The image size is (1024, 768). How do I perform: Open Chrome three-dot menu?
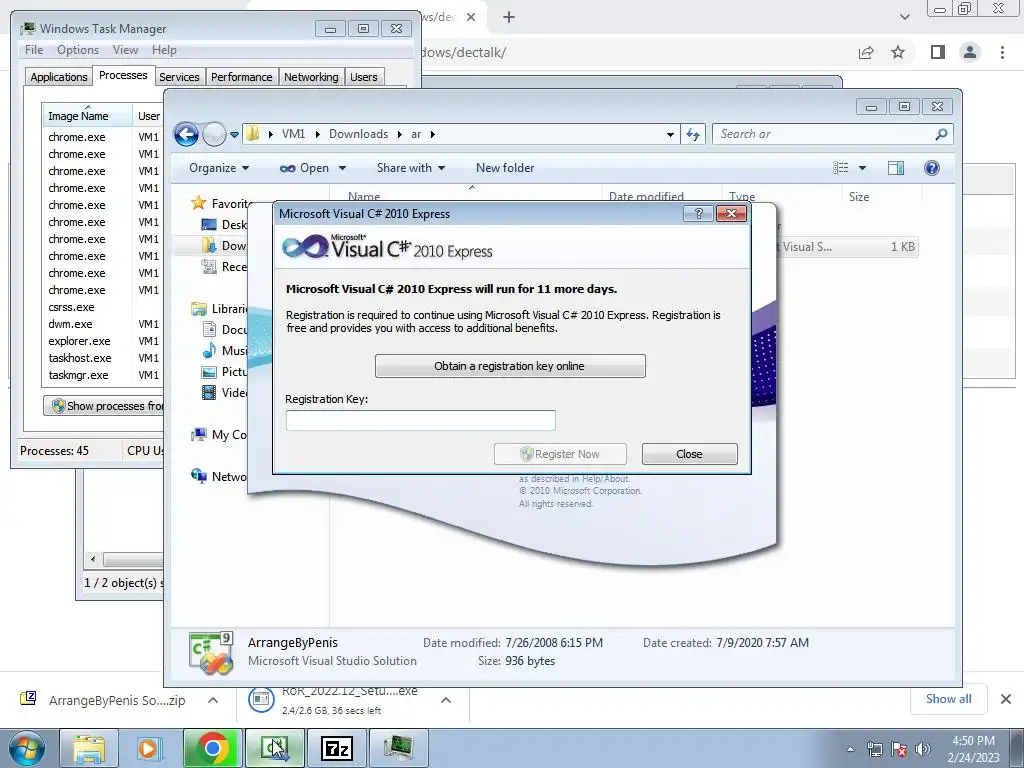coord(1002,52)
